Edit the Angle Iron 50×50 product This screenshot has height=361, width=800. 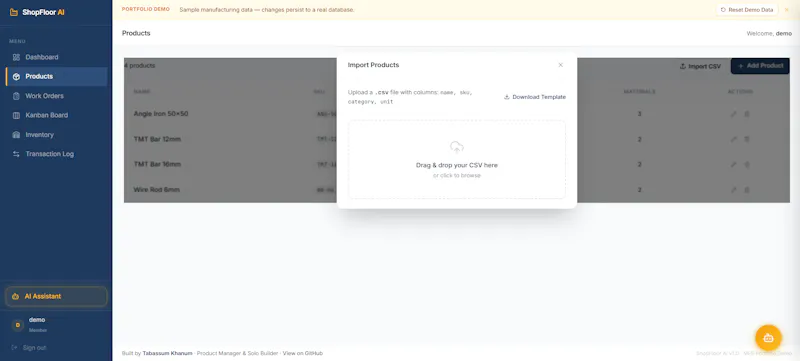click(x=733, y=114)
